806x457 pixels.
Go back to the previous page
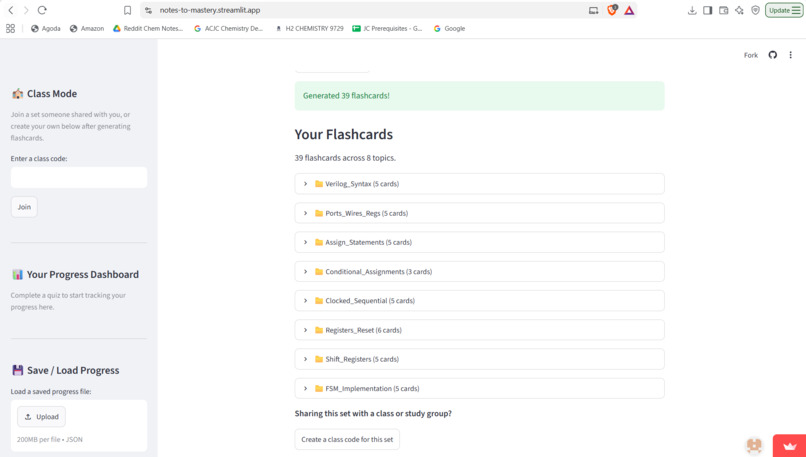[x=11, y=10]
